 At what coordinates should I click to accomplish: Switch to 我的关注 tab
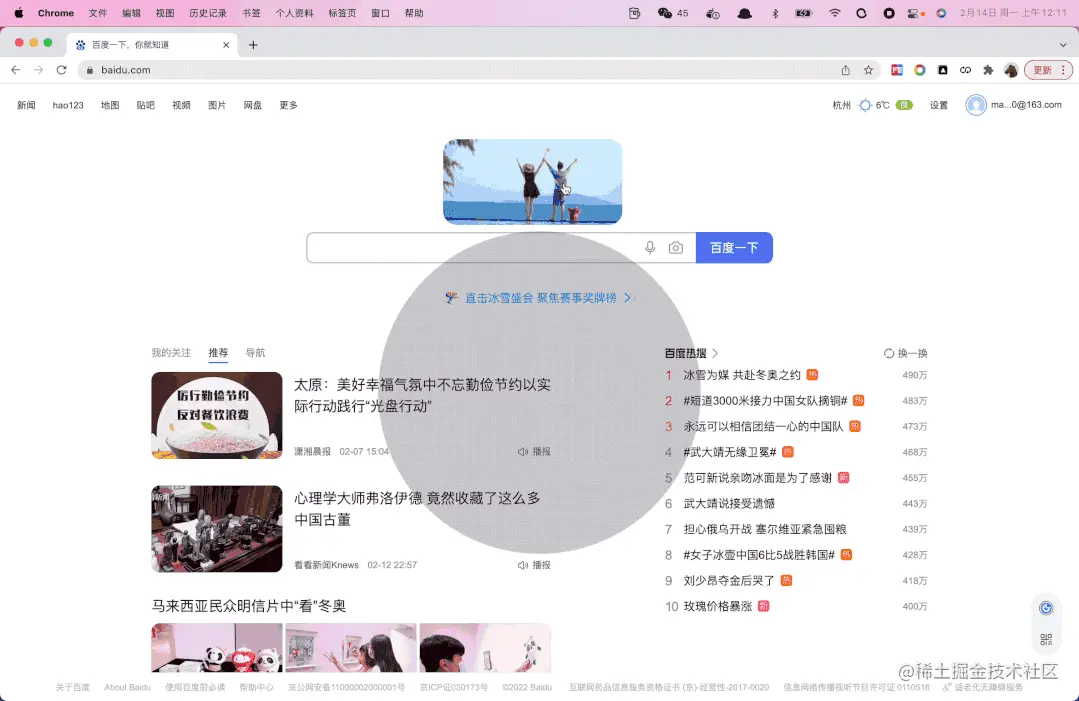coord(171,353)
